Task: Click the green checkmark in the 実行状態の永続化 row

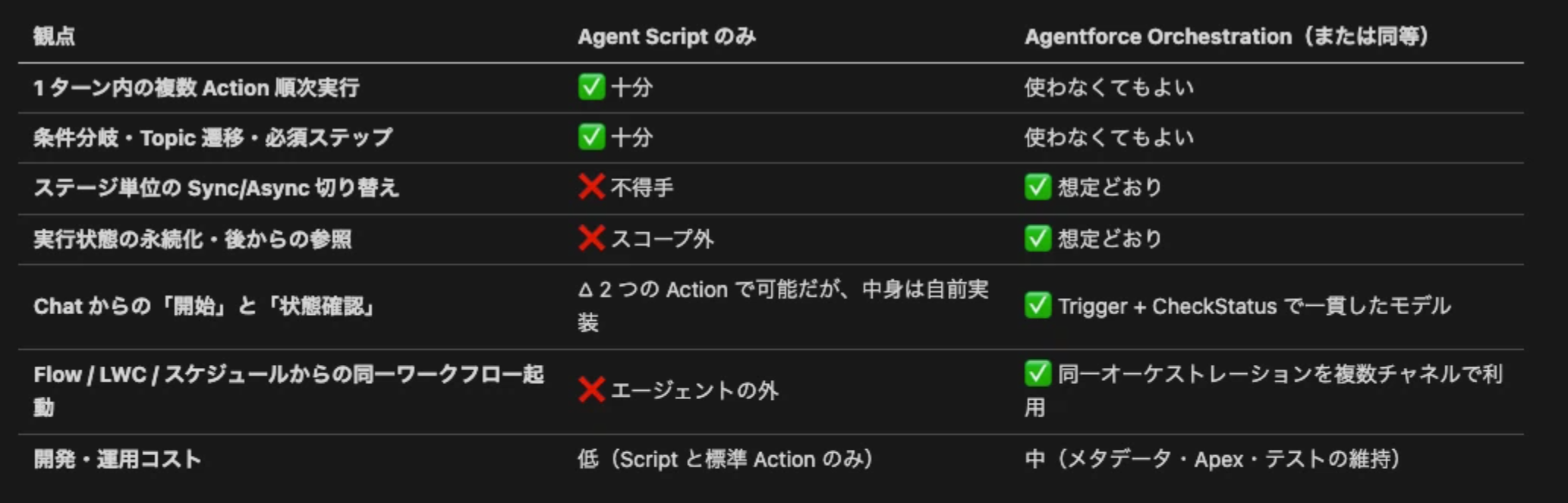Action: tap(1037, 238)
